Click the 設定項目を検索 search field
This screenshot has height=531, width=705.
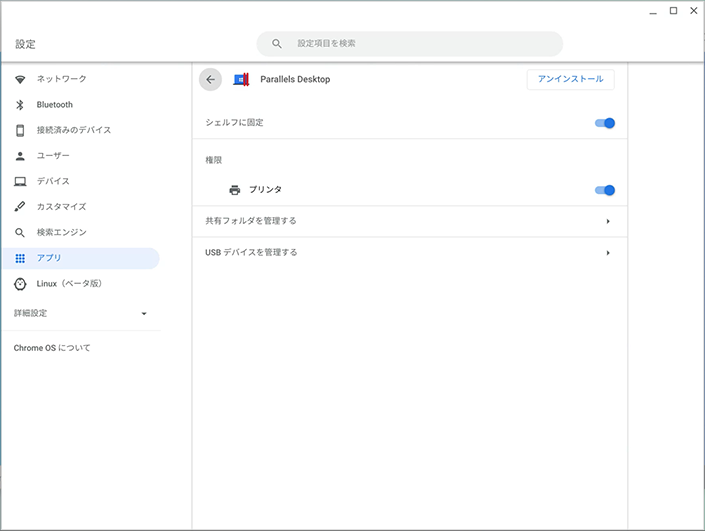tap(420, 44)
